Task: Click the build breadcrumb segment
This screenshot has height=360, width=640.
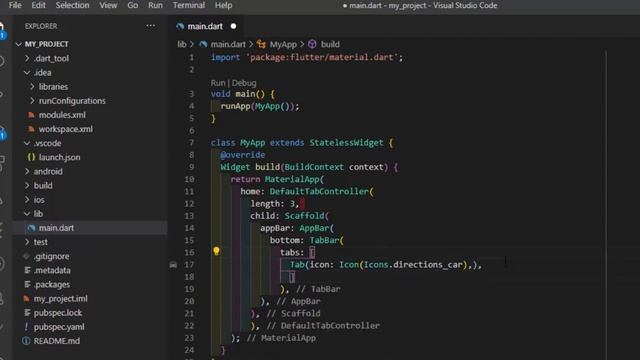Action: click(330, 44)
